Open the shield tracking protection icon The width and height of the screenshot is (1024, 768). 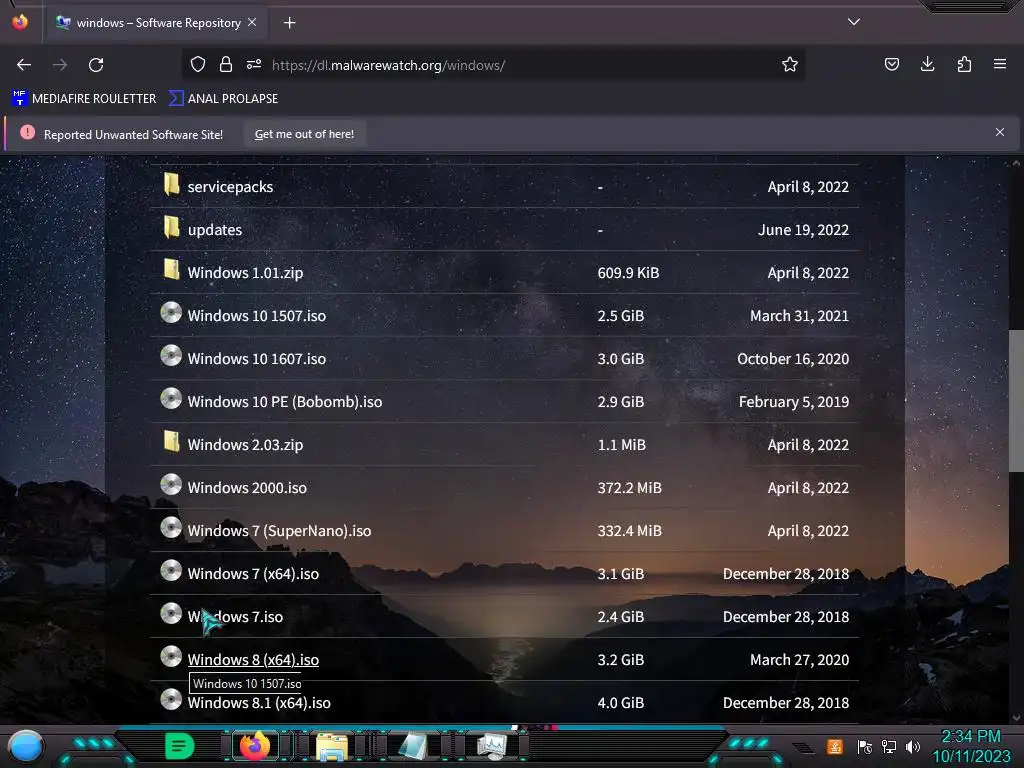coord(198,64)
